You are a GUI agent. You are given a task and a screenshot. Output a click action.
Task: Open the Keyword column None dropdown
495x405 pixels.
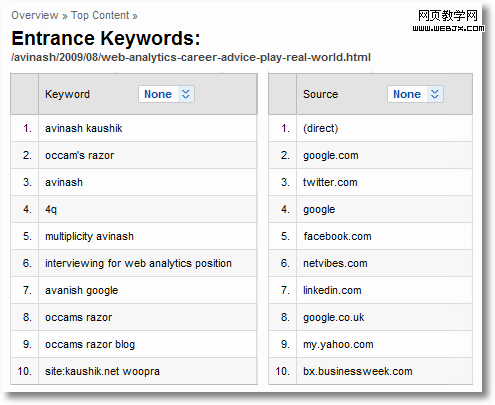click(166, 94)
